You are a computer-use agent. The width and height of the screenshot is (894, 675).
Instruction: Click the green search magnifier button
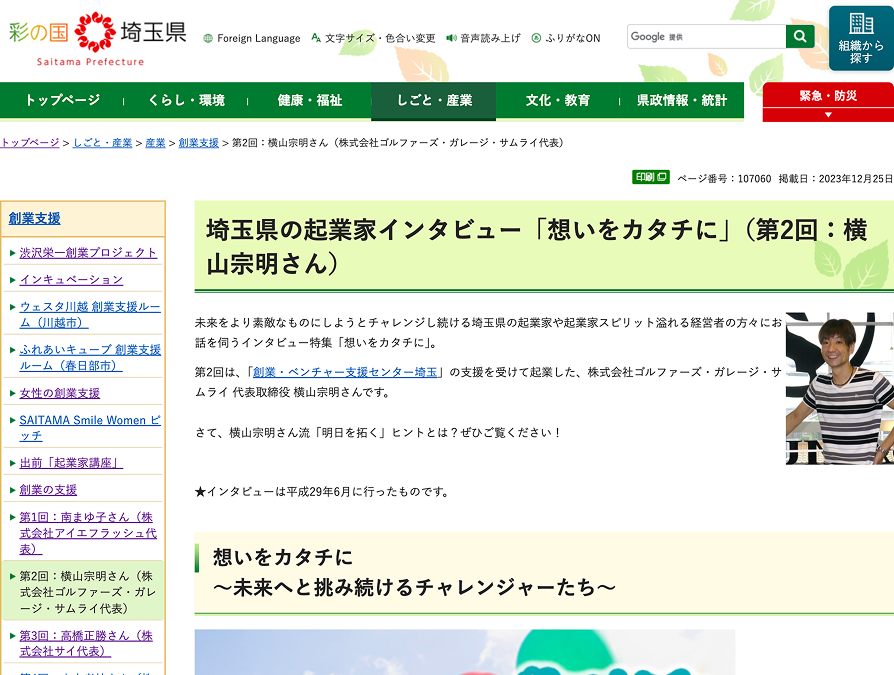(800, 36)
